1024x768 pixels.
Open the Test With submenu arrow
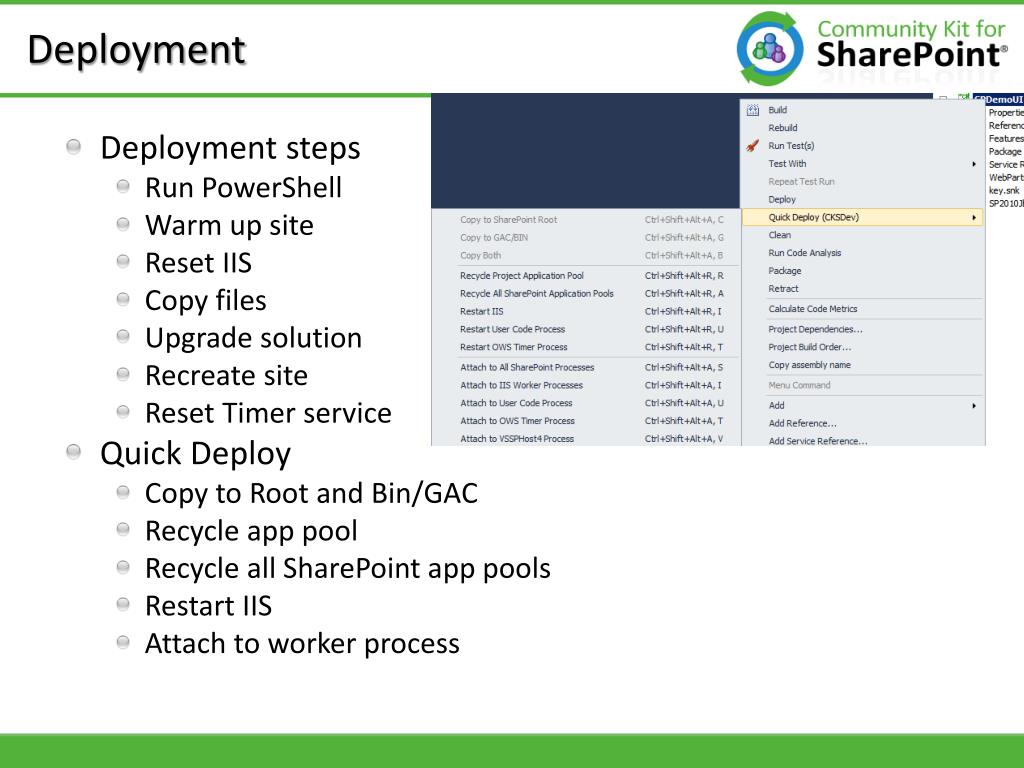point(974,164)
